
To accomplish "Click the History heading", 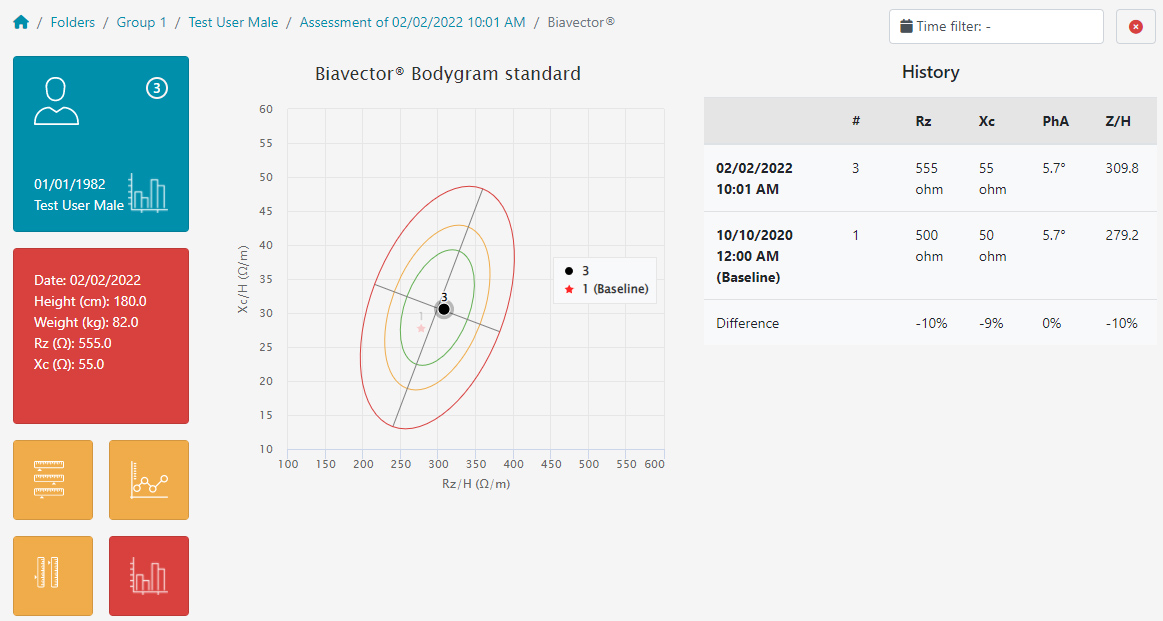I will pyautogui.click(x=930, y=72).
